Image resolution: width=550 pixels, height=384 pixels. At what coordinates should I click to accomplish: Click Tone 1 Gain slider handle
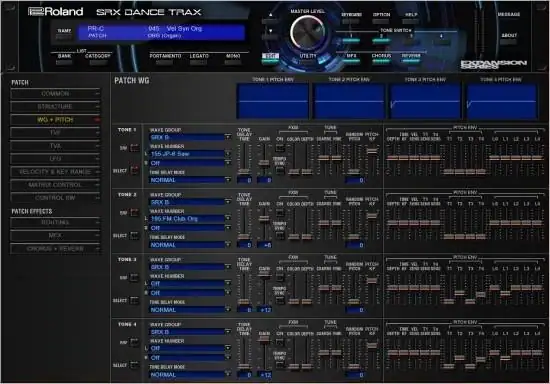(x=264, y=163)
